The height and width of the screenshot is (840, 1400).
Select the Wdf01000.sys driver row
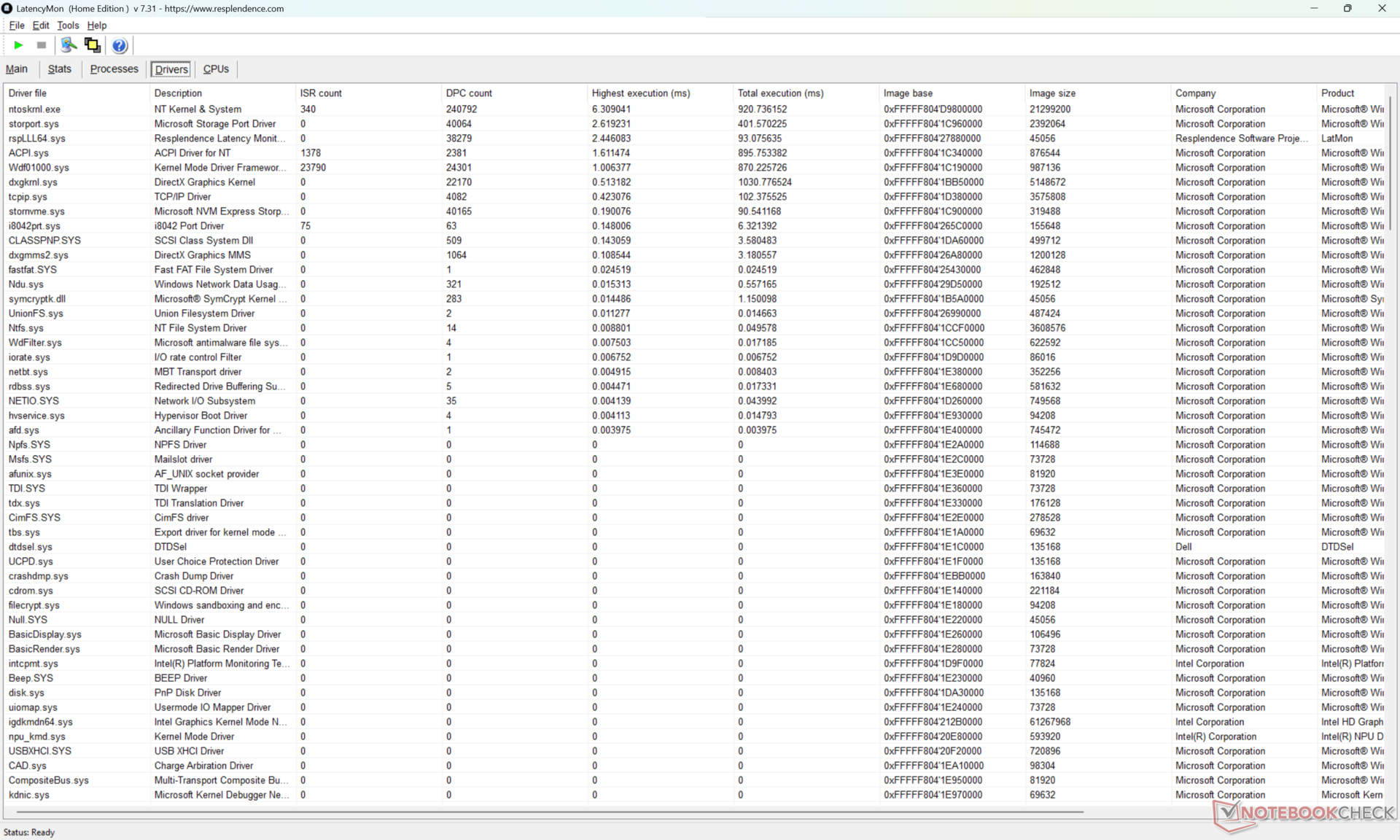click(x=694, y=168)
